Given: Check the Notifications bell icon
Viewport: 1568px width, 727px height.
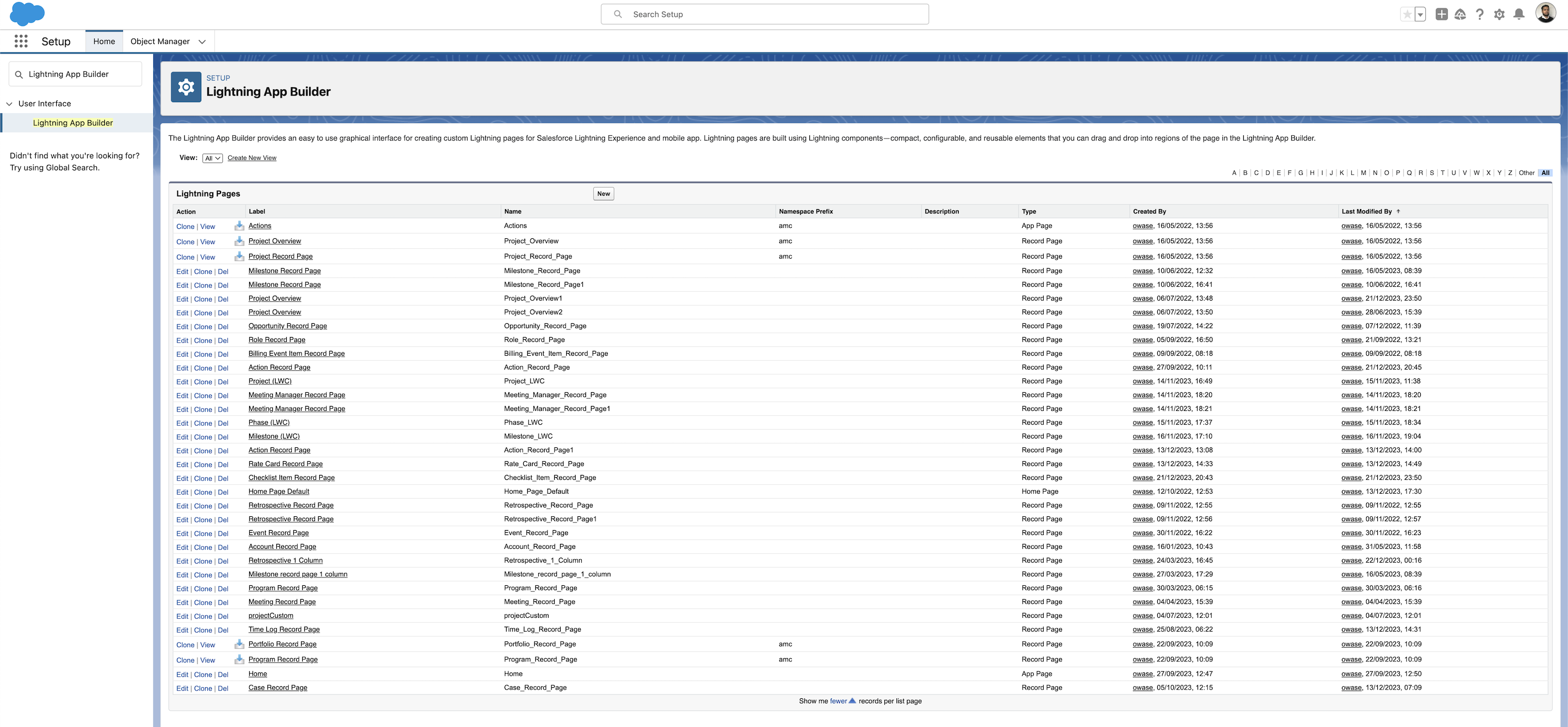Looking at the screenshot, I should tap(1519, 13).
